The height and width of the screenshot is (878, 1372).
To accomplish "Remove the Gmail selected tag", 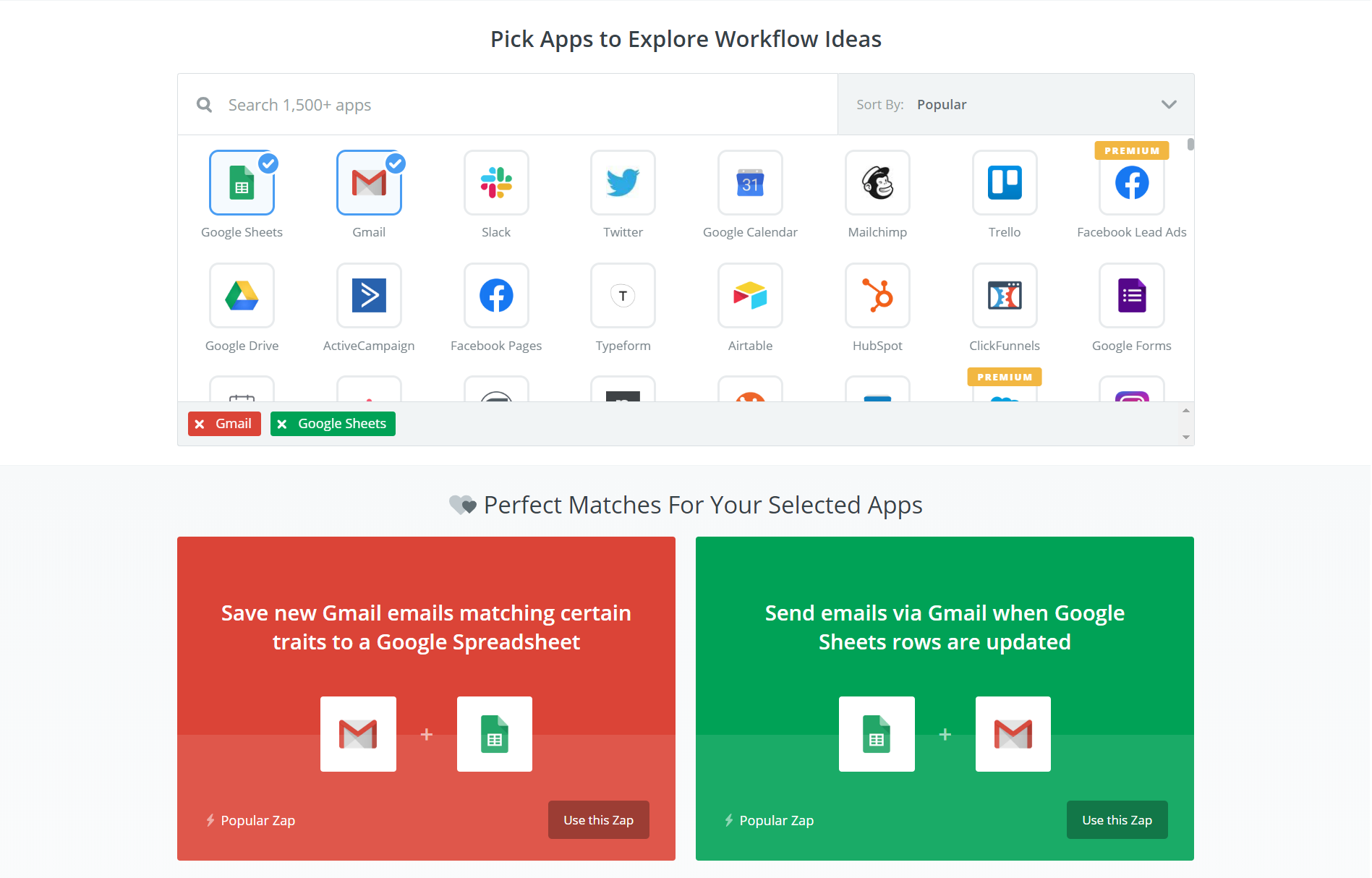I will click(200, 424).
